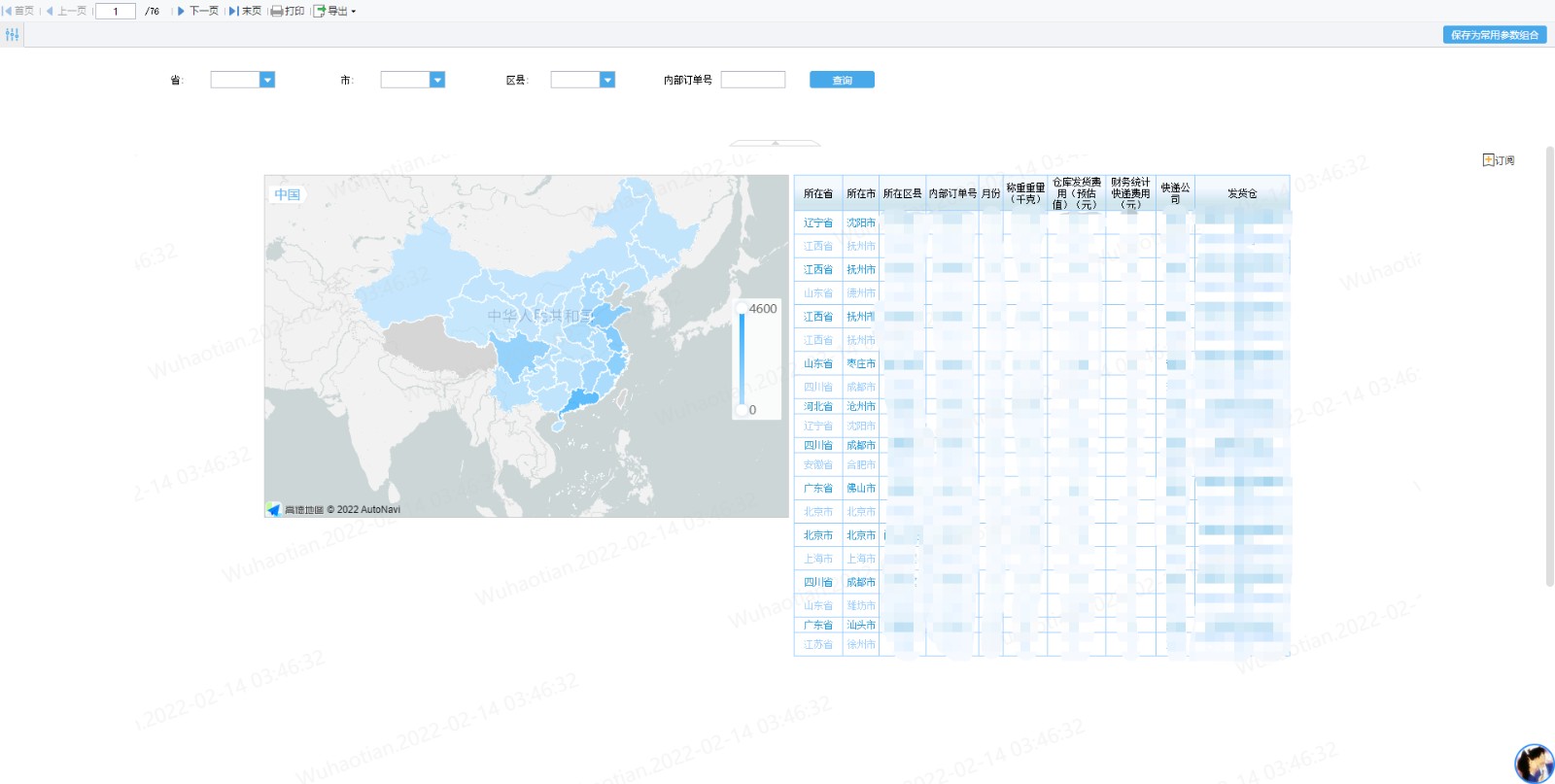Click the 财务统计快递费用 column header
1555x784 pixels.
pos(1131,193)
